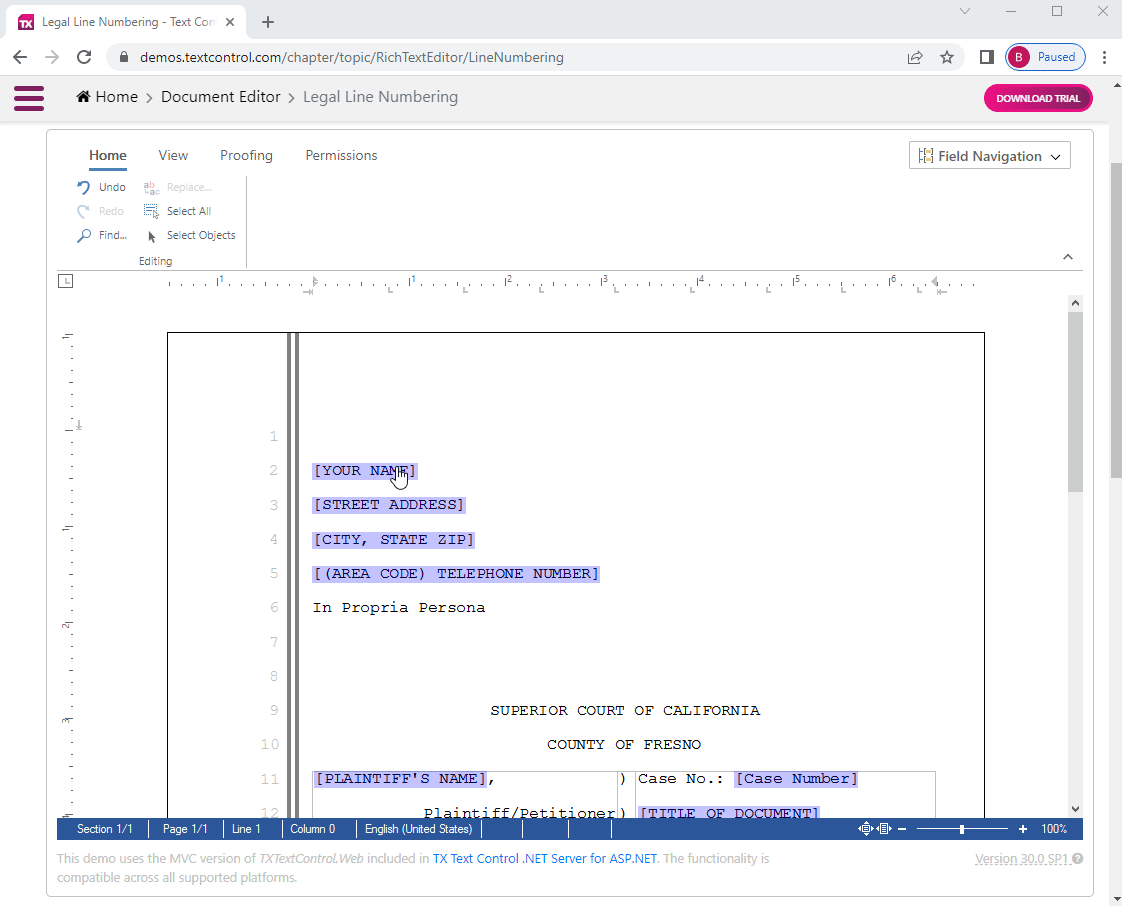Viewport: 1122px width, 906px height.
Task: Go back with the browser back arrow
Action: [x=20, y=57]
